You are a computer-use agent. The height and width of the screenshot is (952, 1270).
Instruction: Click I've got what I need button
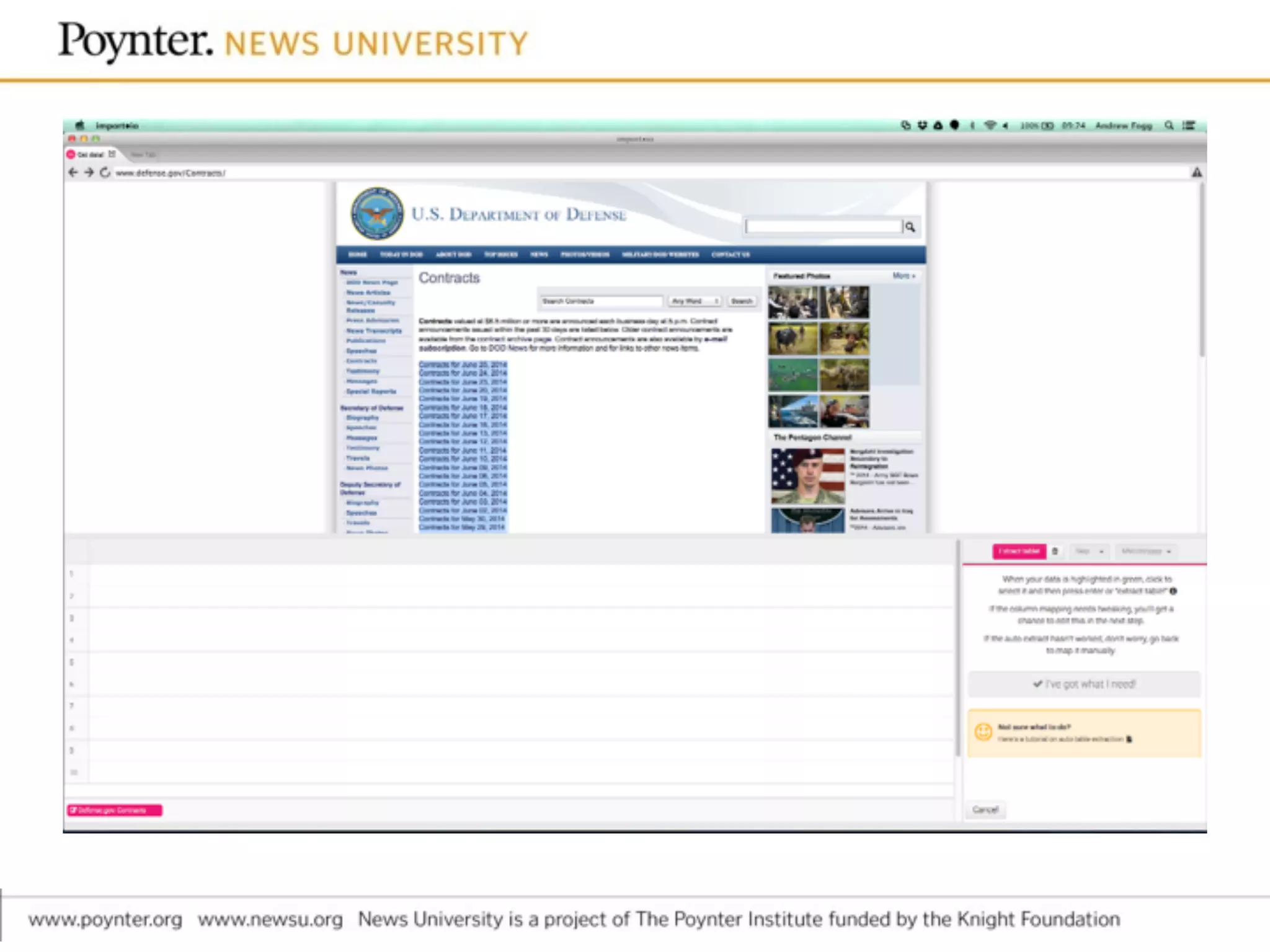[1084, 684]
